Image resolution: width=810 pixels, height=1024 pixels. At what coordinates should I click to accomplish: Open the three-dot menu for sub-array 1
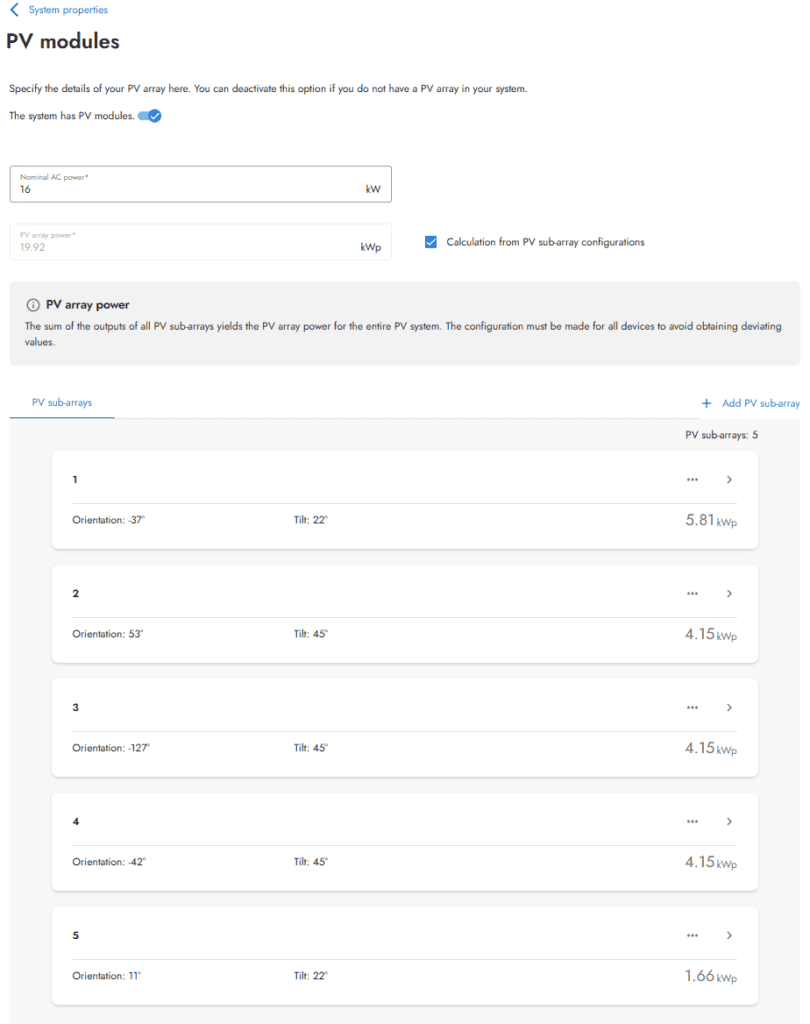pos(692,480)
